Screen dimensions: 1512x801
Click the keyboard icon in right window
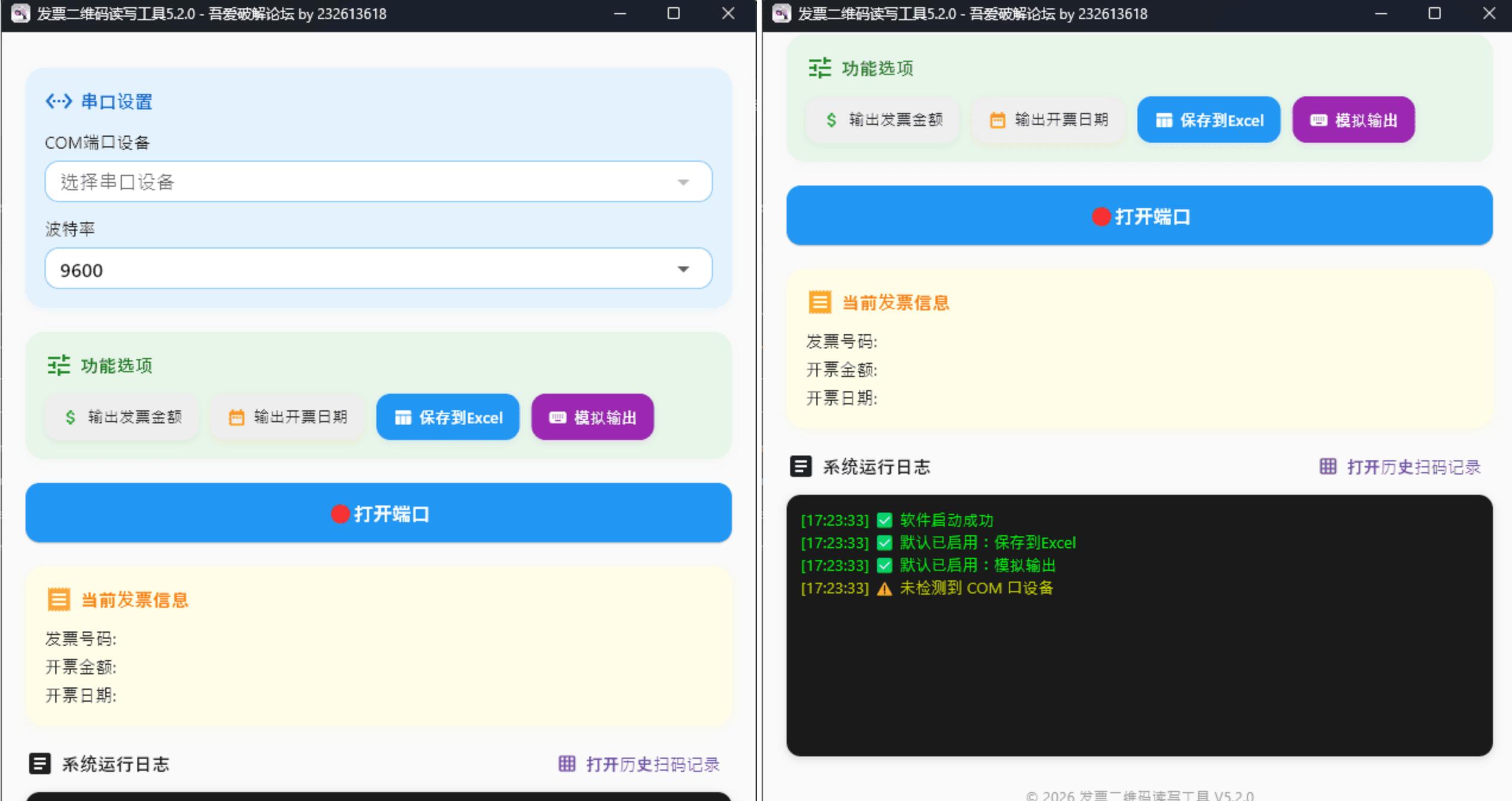pos(1319,121)
